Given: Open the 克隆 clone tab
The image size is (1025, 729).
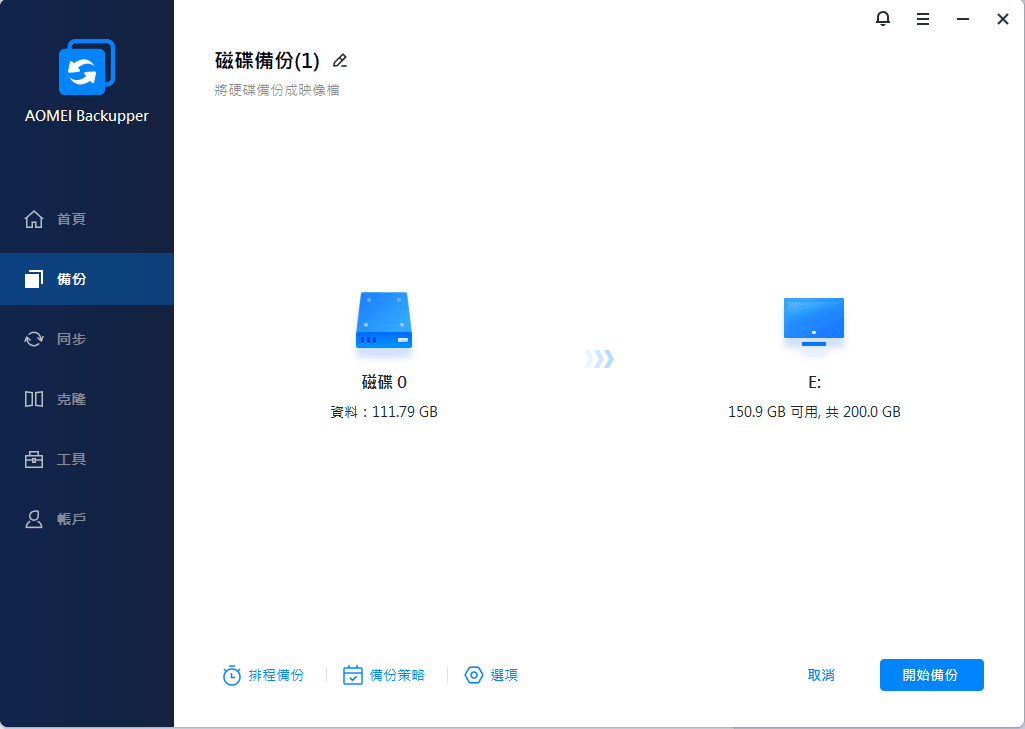Looking at the screenshot, I should pyautogui.click(x=87, y=399).
